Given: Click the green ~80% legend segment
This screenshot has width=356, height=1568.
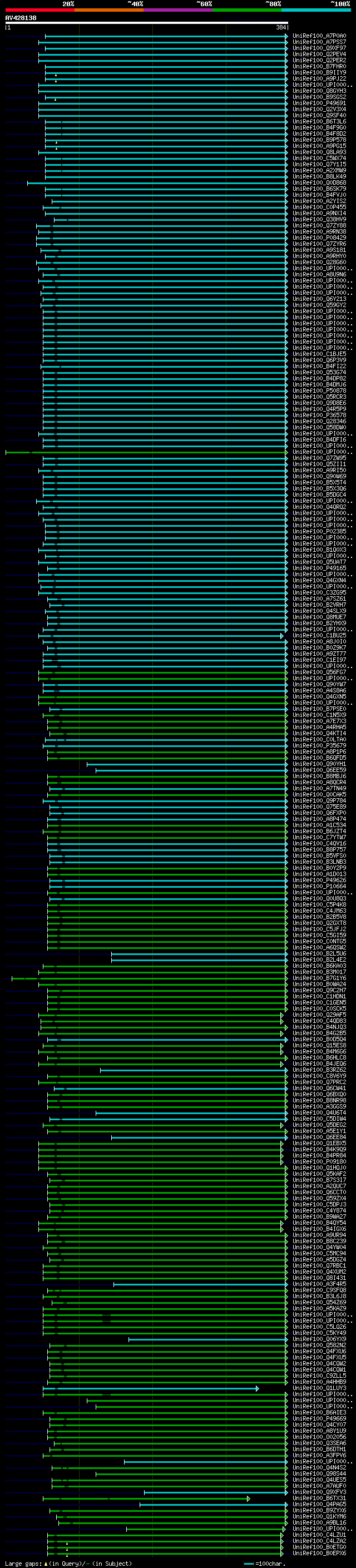Looking at the screenshot, I should 247,11.
